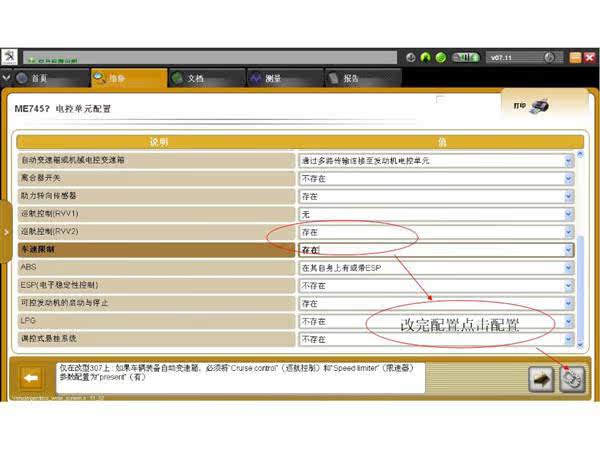
Task: Select the 巡航控制(RVV2) row label
Action: click(x=156, y=232)
